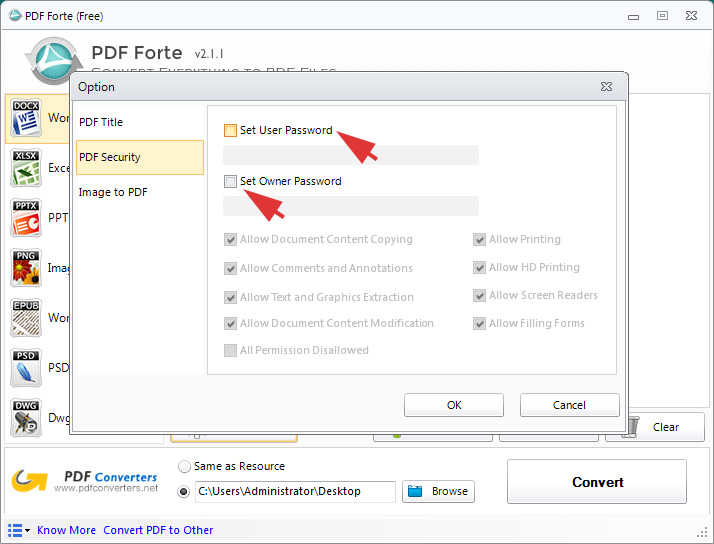
Task: Open the PDF Converters website logo
Action: coord(85,482)
